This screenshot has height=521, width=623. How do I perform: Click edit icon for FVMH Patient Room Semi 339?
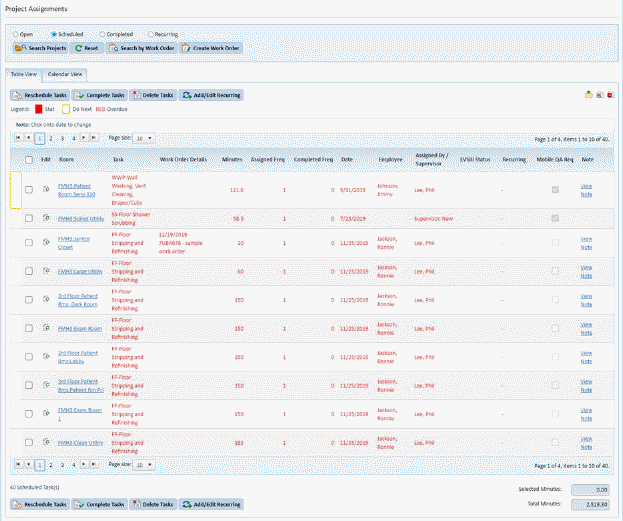(x=46, y=189)
